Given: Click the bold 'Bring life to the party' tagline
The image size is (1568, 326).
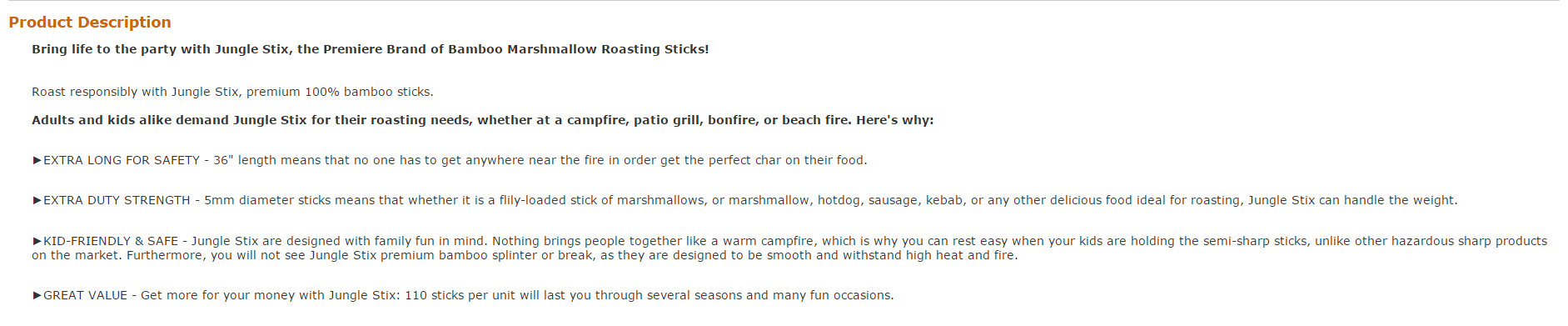Looking at the screenshot, I should pyautogui.click(x=371, y=49).
